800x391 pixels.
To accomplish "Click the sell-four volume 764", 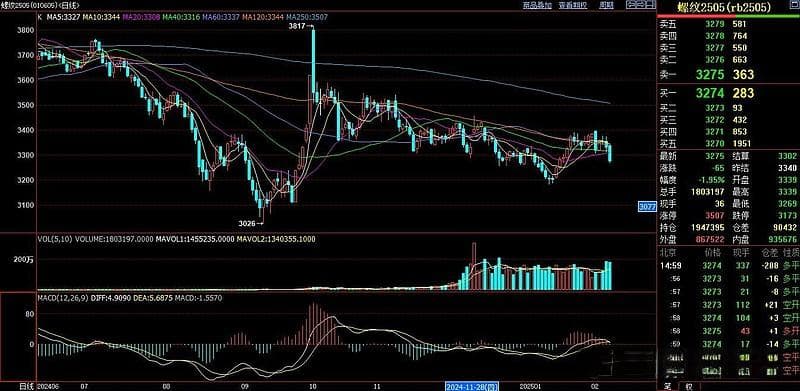I will pyautogui.click(x=740, y=36).
